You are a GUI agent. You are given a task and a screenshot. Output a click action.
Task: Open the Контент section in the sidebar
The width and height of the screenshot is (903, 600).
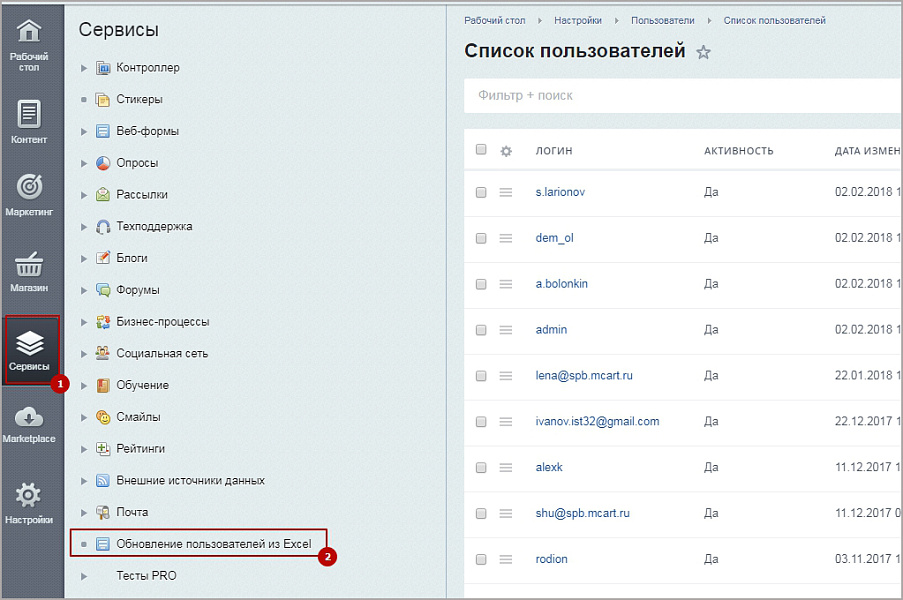coord(30,120)
